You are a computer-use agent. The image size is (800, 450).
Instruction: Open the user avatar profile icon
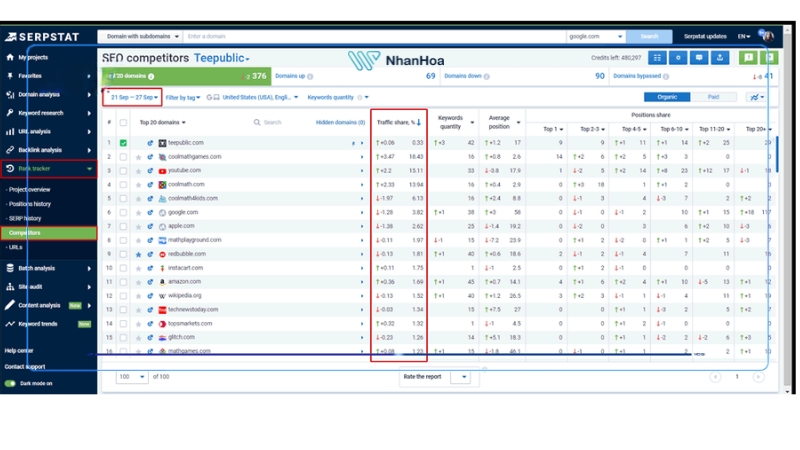(768, 36)
